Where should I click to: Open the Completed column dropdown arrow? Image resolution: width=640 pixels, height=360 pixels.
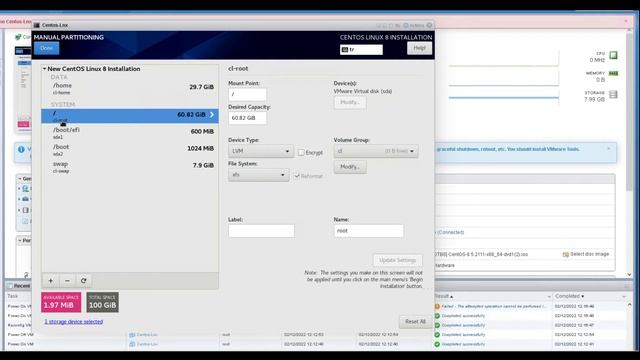[x=624, y=296]
